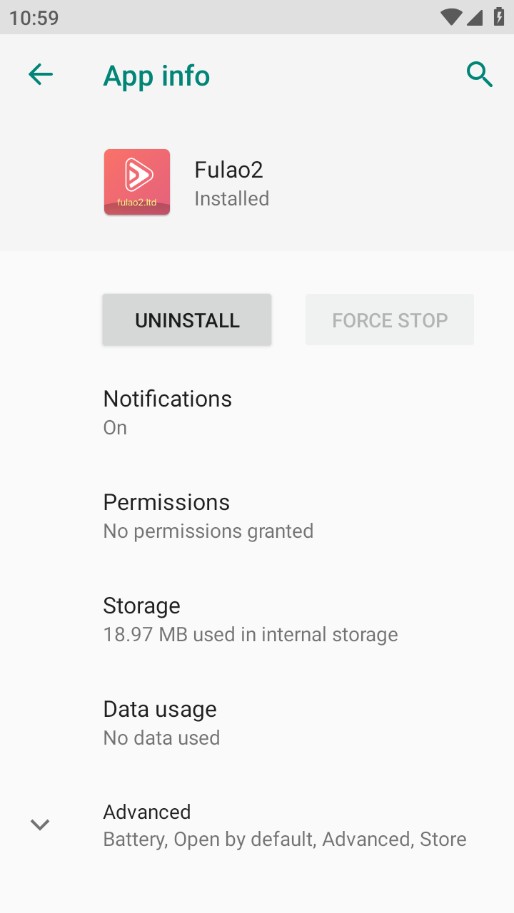Image resolution: width=514 pixels, height=913 pixels.
Task: Tap the Wi-Fi status bar icon
Action: (451, 17)
